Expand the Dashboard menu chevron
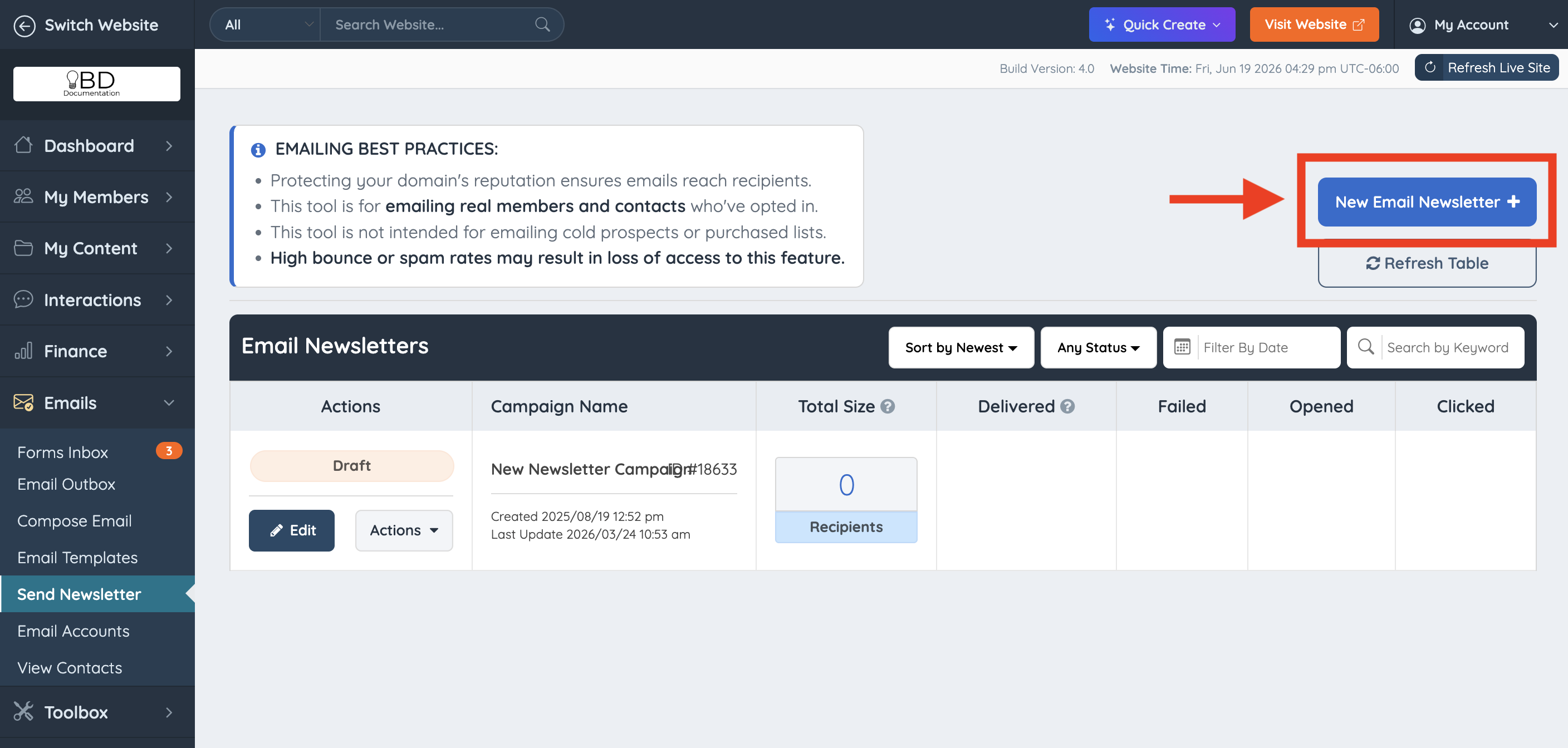The width and height of the screenshot is (1568, 748). [x=169, y=146]
